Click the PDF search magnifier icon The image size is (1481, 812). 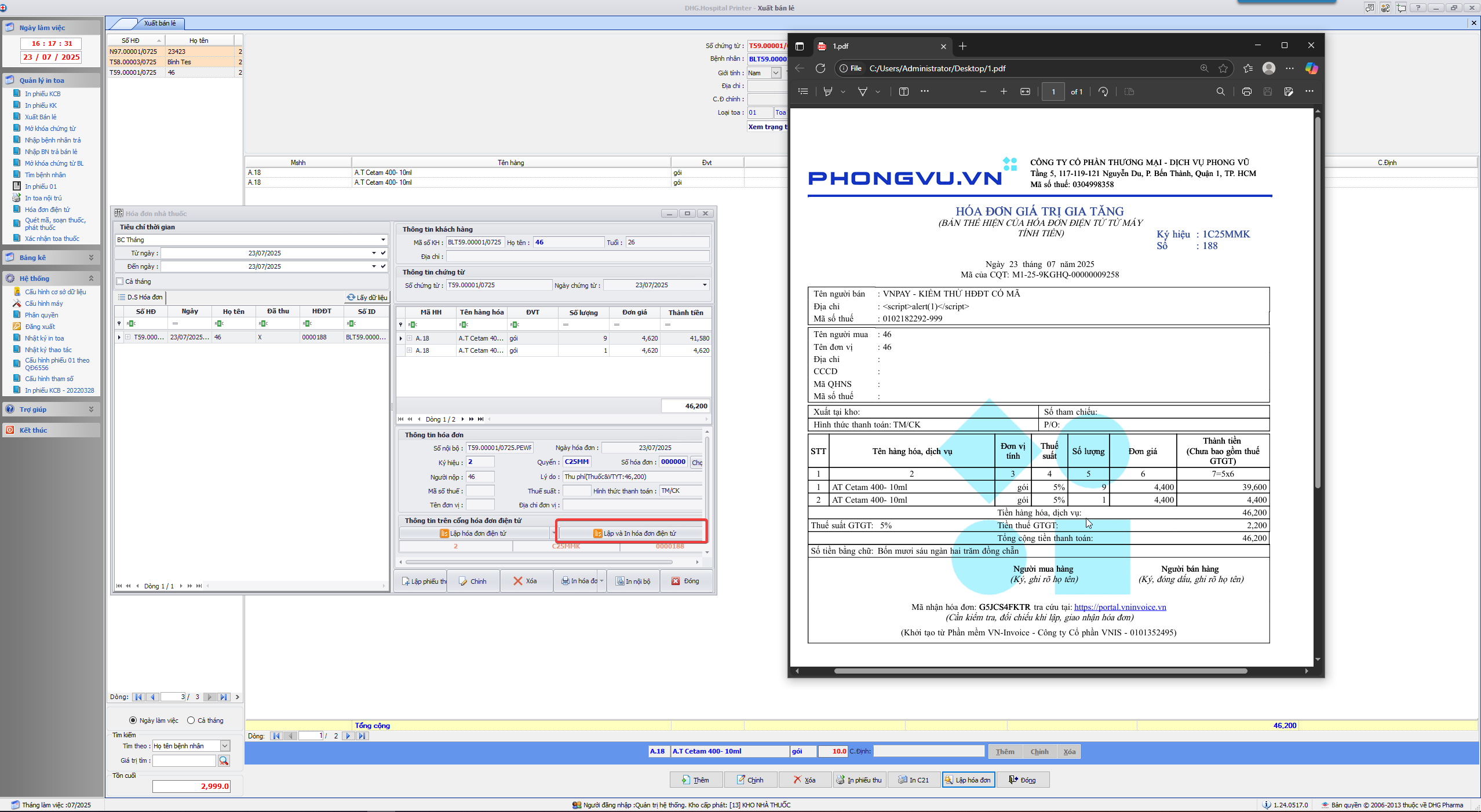point(1220,92)
